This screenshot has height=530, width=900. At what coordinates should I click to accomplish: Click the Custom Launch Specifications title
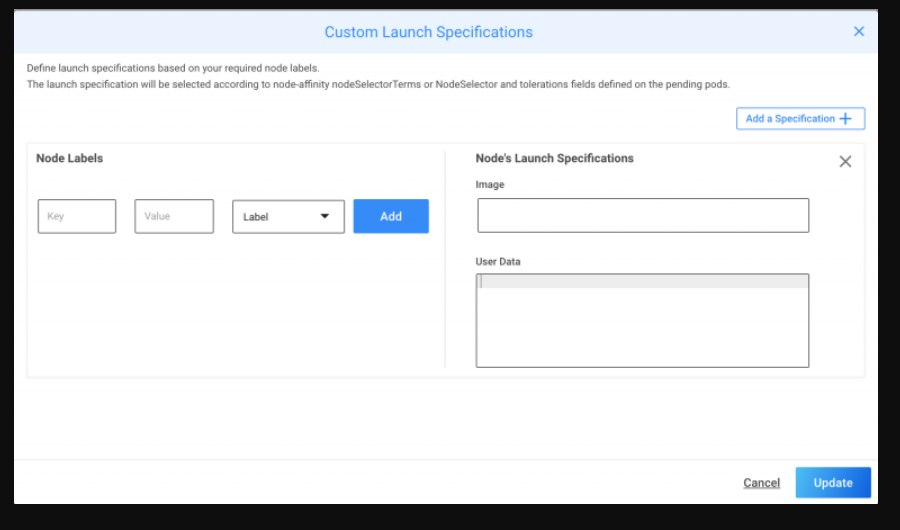[x=428, y=32]
